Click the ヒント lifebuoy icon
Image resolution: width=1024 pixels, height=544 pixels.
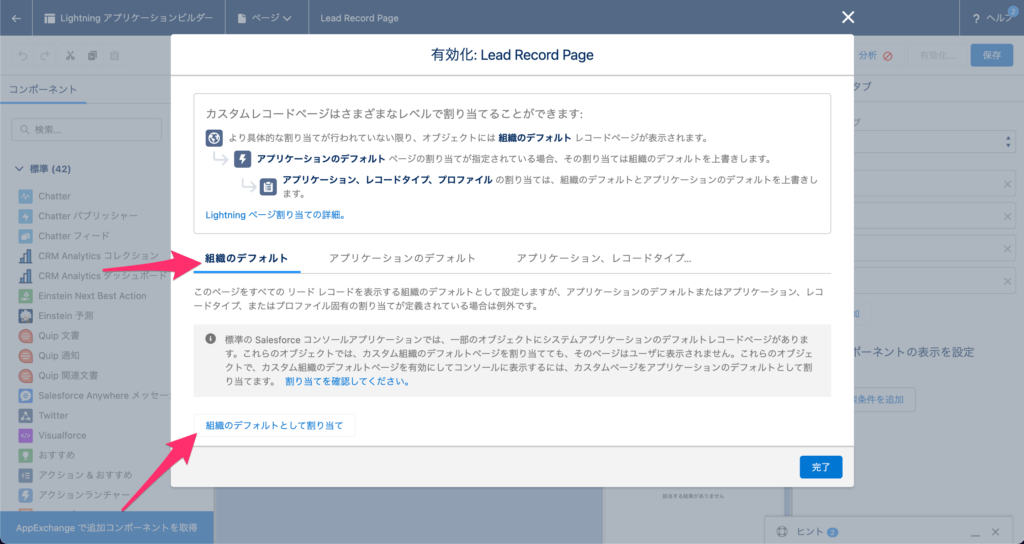point(782,532)
